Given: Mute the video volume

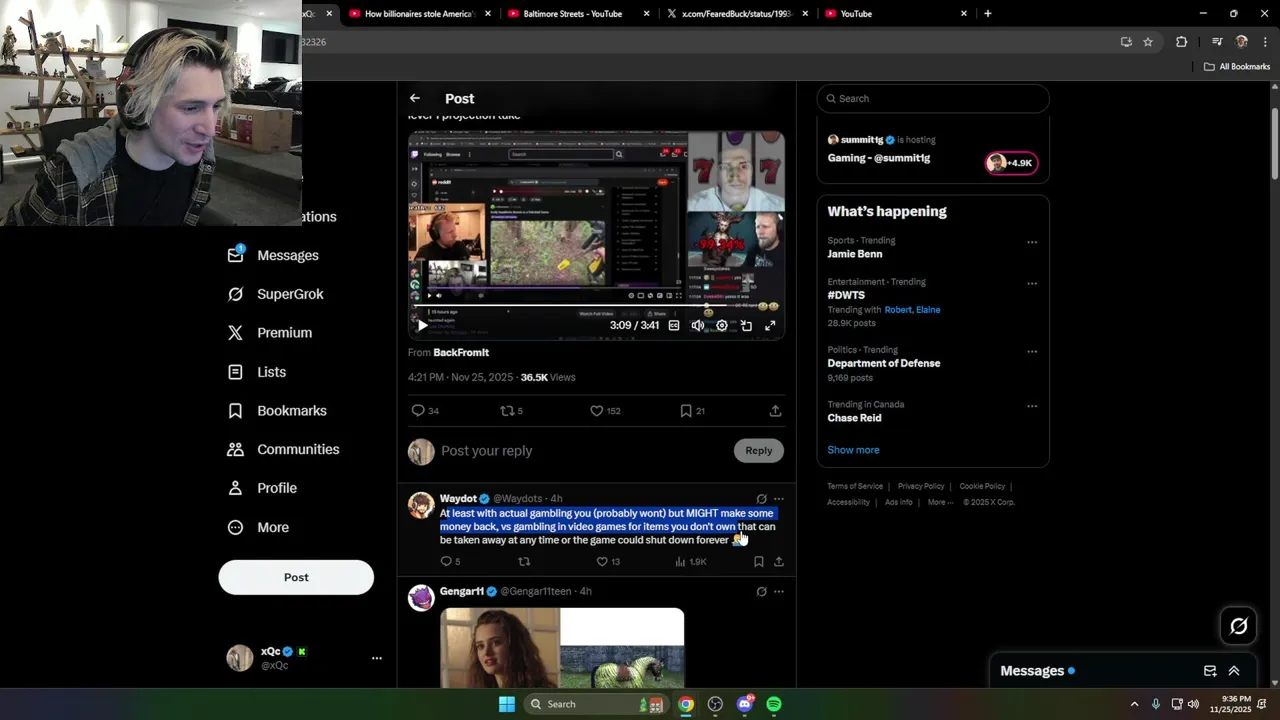Looking at the screenshot, I should click(x=698, y=325).
